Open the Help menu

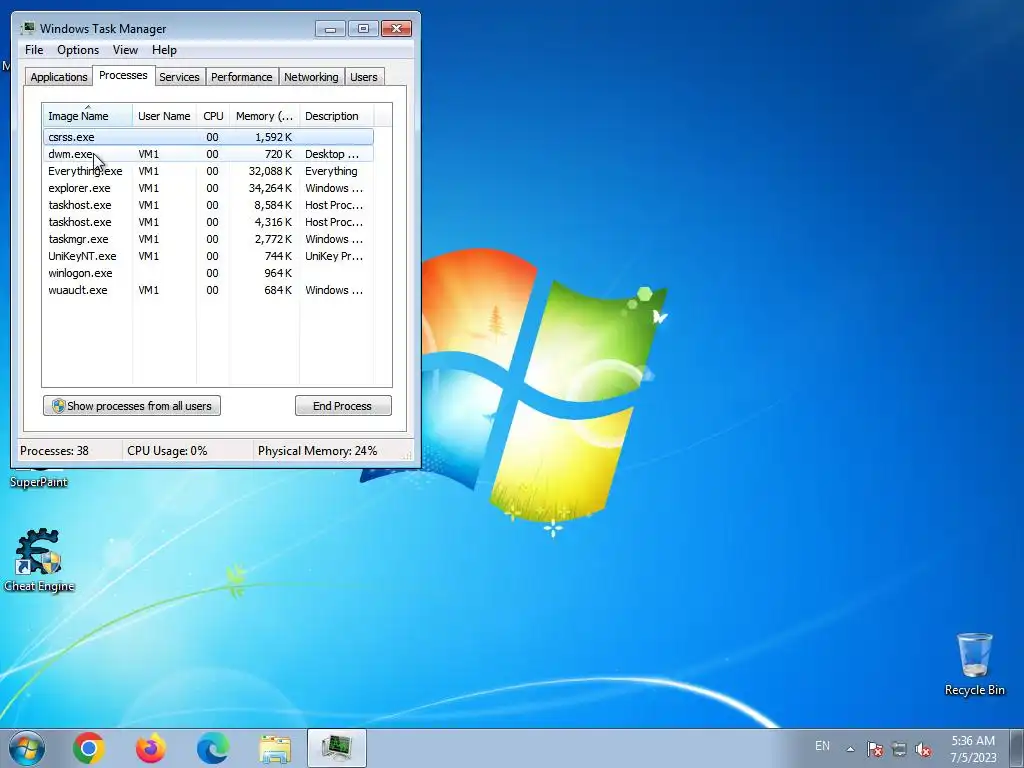pyautogui.click(x=164, y=50)
